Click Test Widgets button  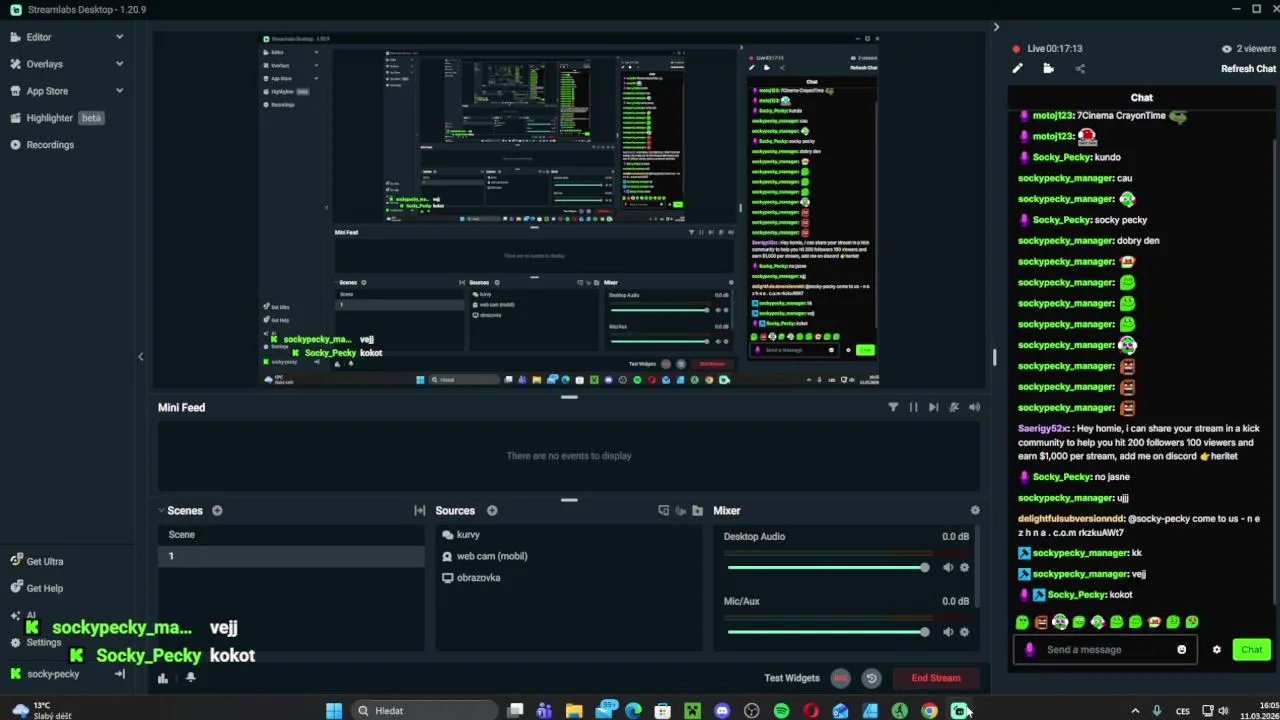[792, 678]
